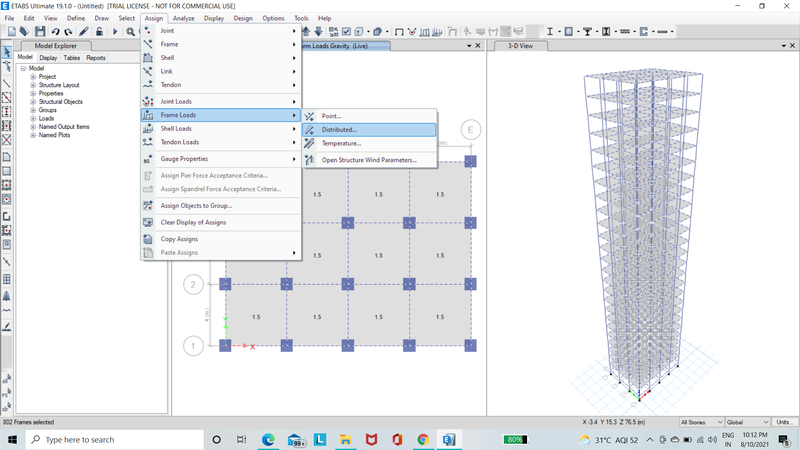Open Google Chrome from taskbar

coord(422,439)
